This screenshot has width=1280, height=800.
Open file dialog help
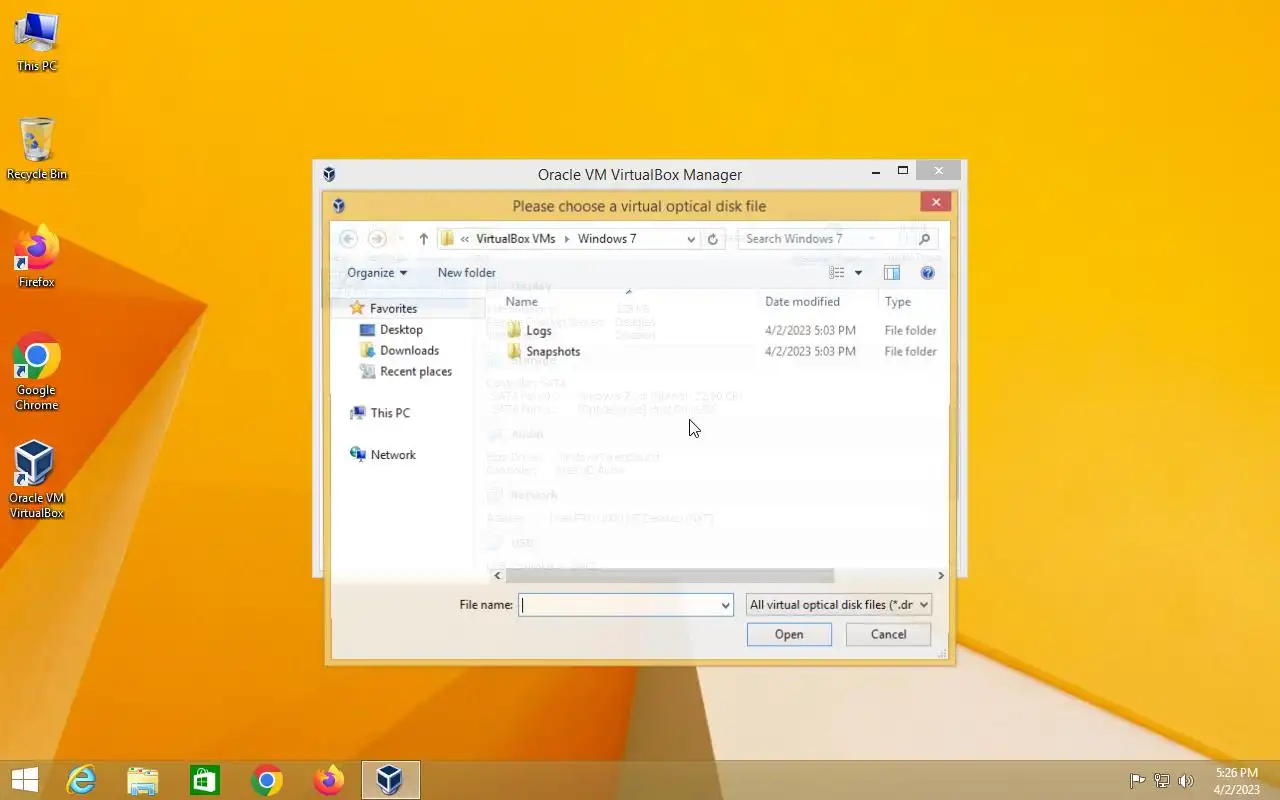click(x=927, y=273)
